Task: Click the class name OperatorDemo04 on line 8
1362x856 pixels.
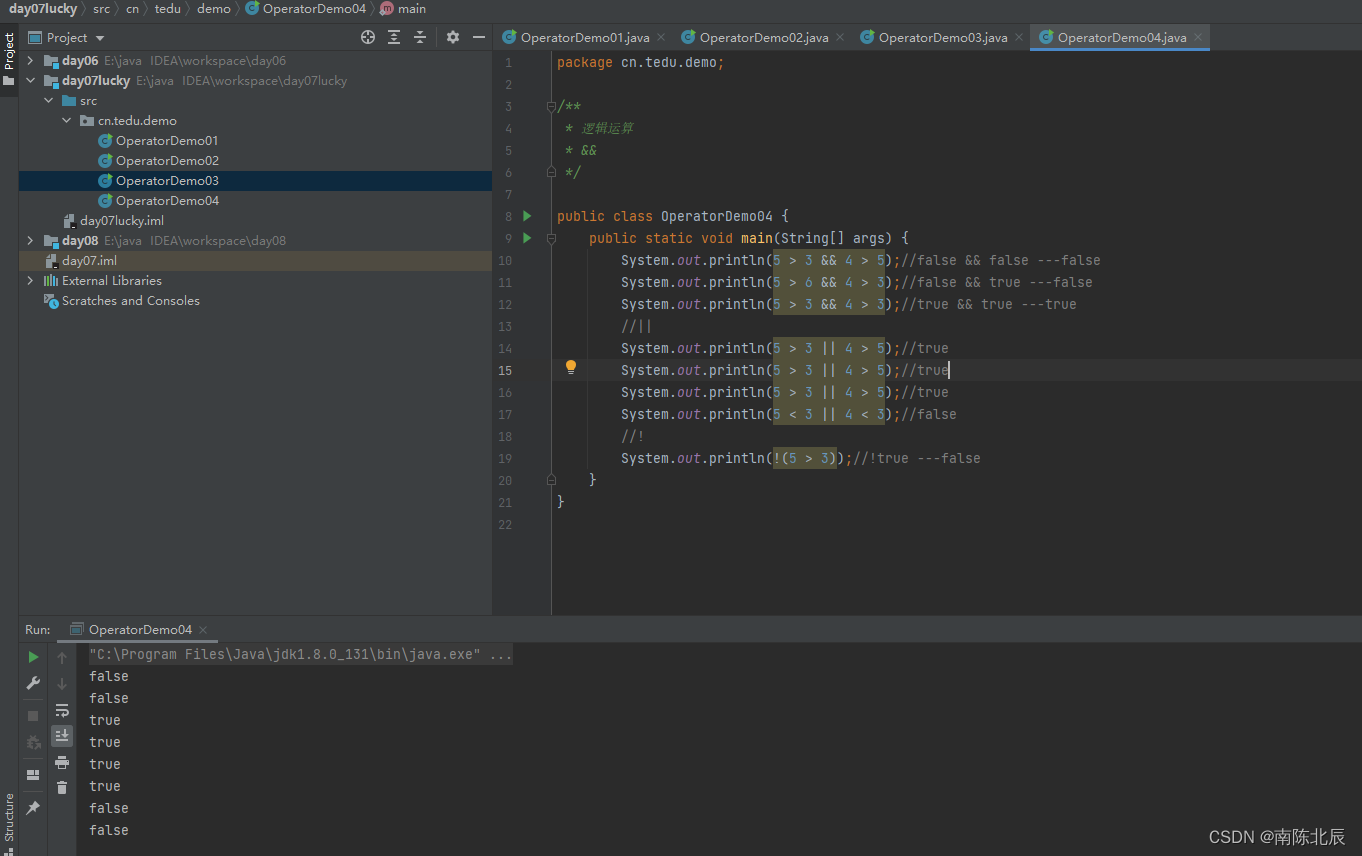Action: tap(716, 216)
